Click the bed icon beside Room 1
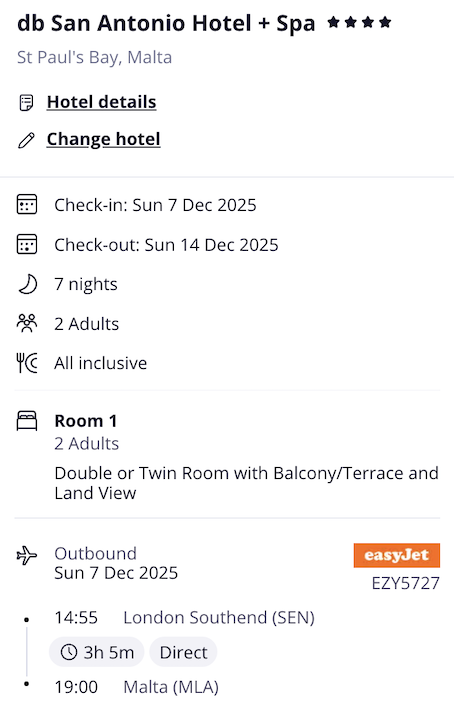This screenshot has height=704, width=454. (x=27, y=421)
